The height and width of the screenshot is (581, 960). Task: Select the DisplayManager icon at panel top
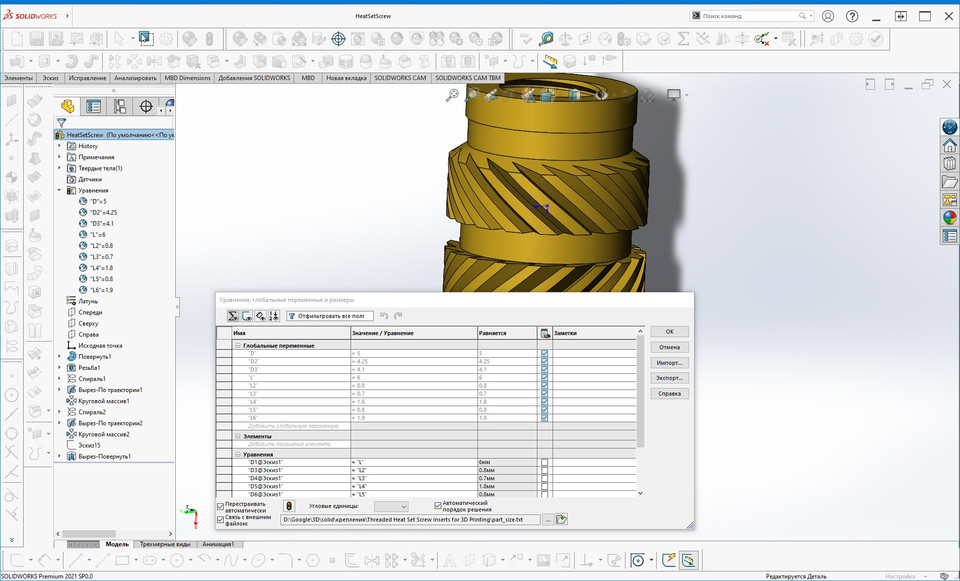pos(168,106)
